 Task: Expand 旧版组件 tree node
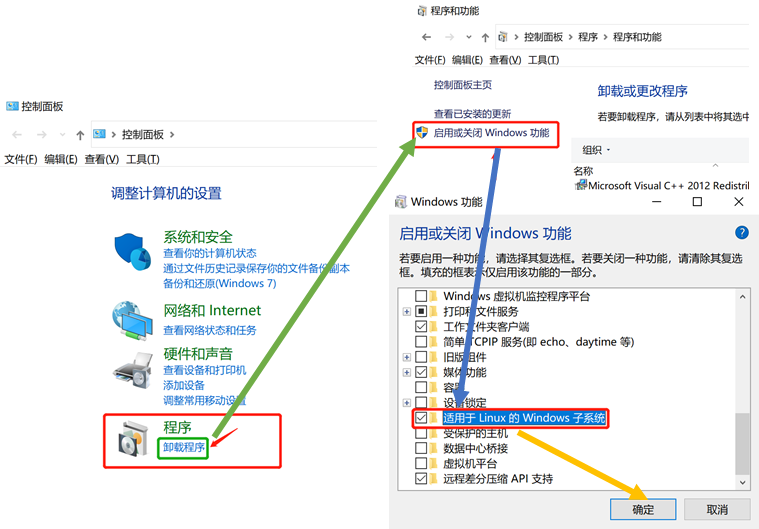(407, 358)
